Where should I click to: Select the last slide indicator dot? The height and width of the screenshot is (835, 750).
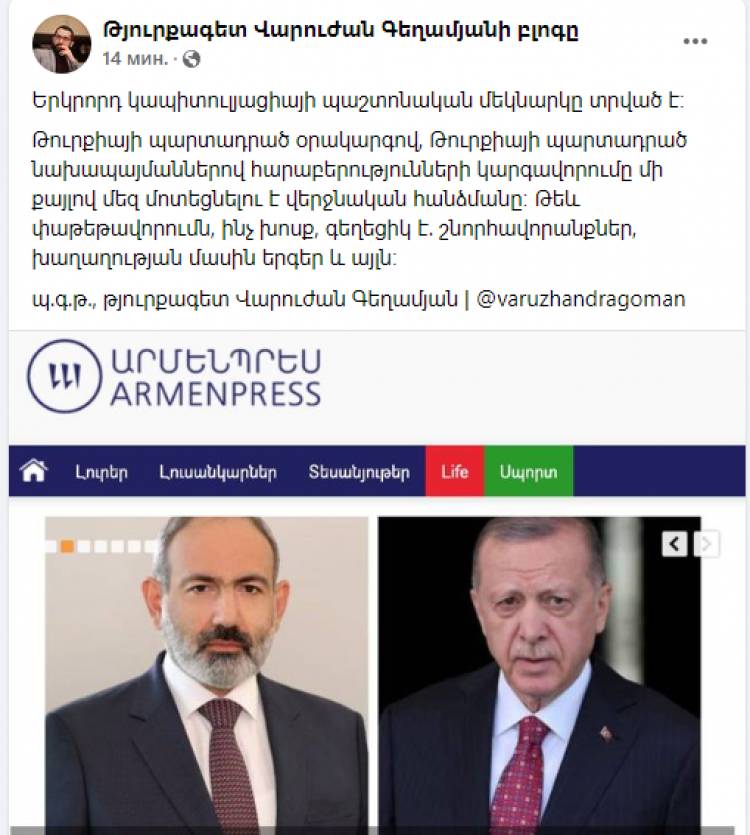tap(151, 546)
